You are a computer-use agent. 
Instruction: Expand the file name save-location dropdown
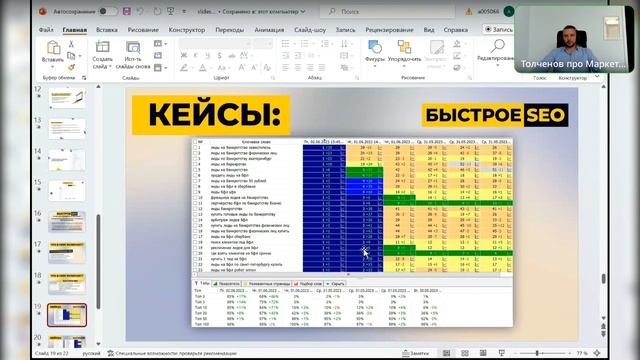(303, 11)
